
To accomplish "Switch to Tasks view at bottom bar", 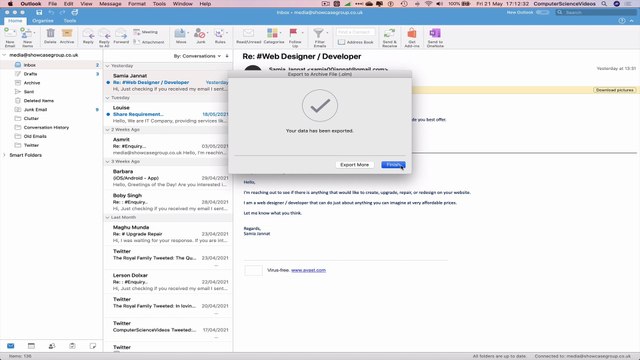I will 72,346.
